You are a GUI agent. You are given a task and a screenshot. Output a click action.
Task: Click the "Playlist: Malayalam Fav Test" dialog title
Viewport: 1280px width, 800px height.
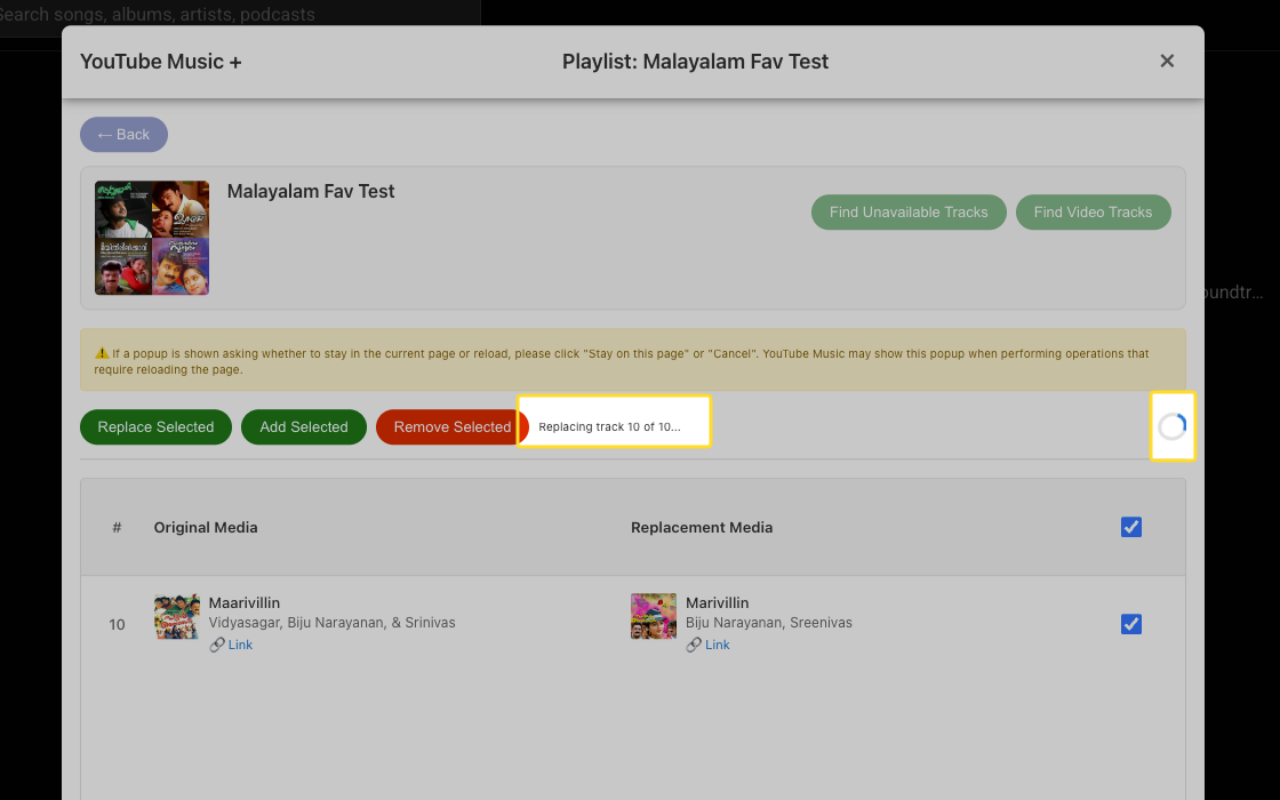click(x=695, y=61)
